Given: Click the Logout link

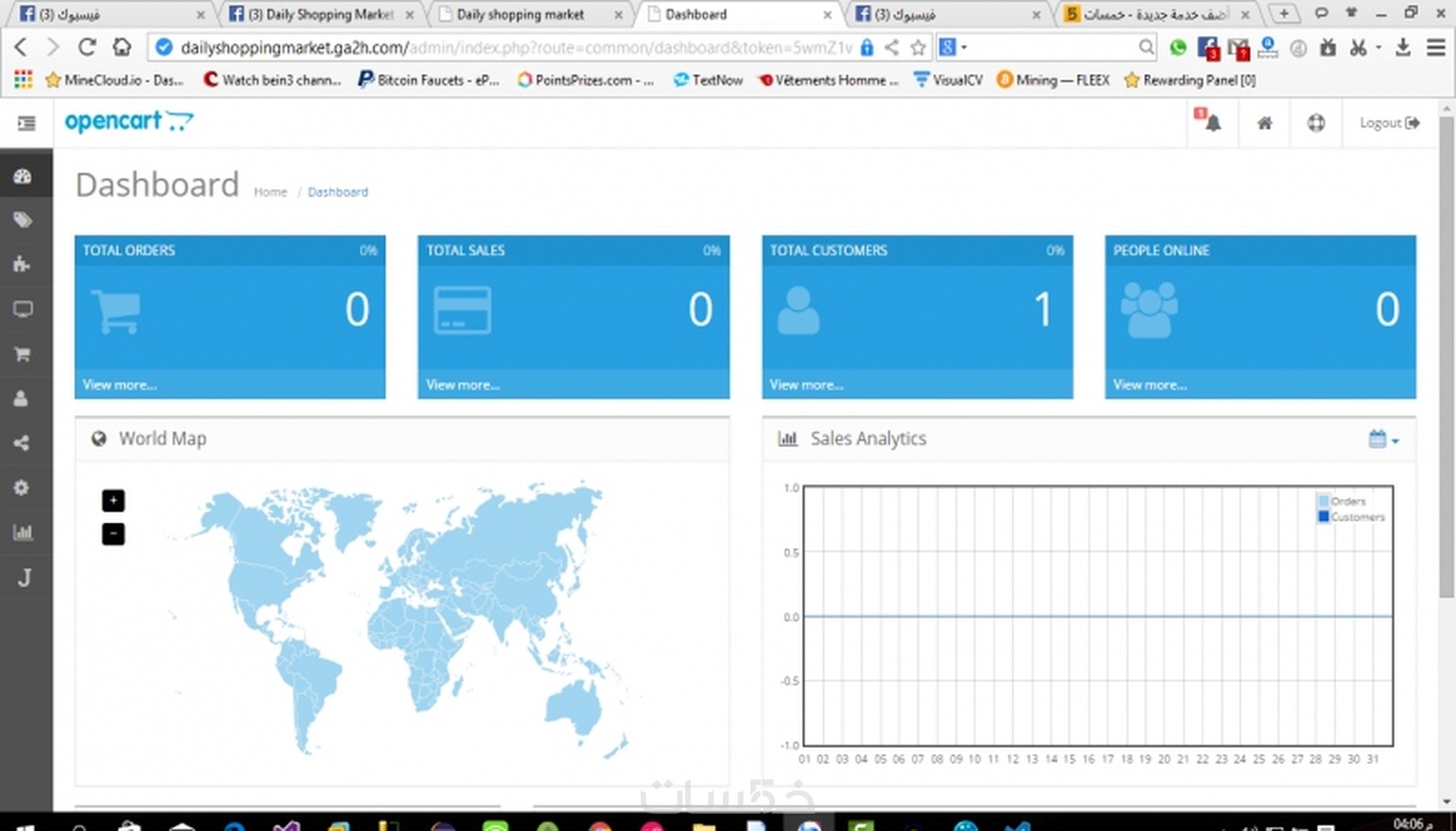Looking at the screenshot, I should (1389, 123).
